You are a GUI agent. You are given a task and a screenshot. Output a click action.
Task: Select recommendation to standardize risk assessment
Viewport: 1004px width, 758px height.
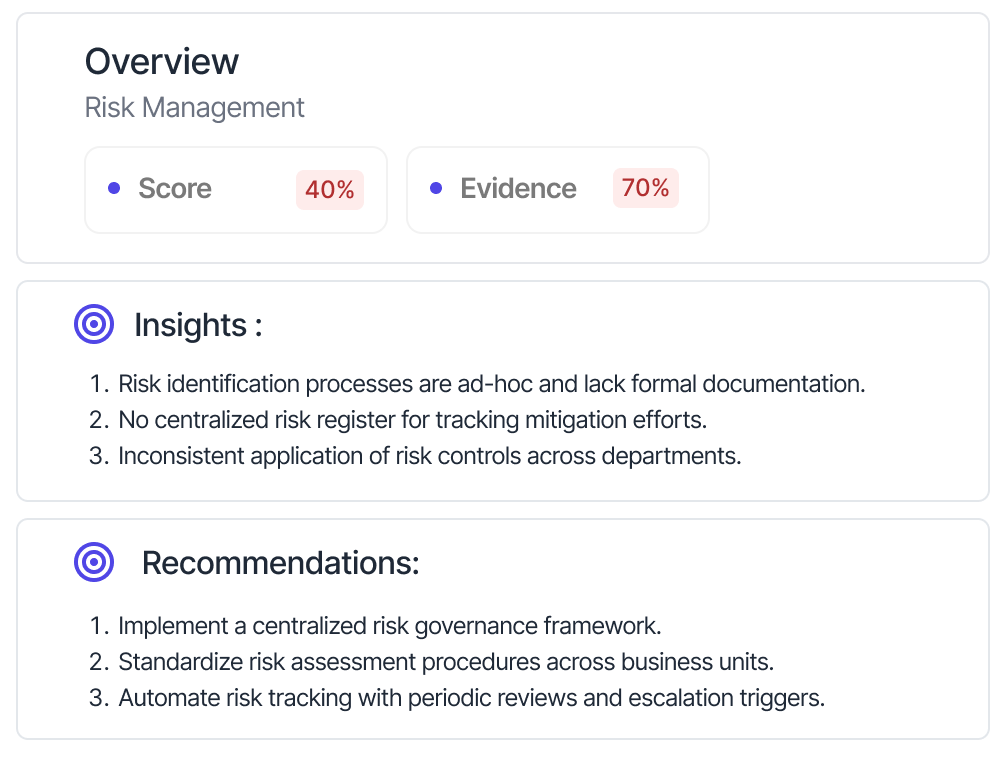tap(446, 661)
